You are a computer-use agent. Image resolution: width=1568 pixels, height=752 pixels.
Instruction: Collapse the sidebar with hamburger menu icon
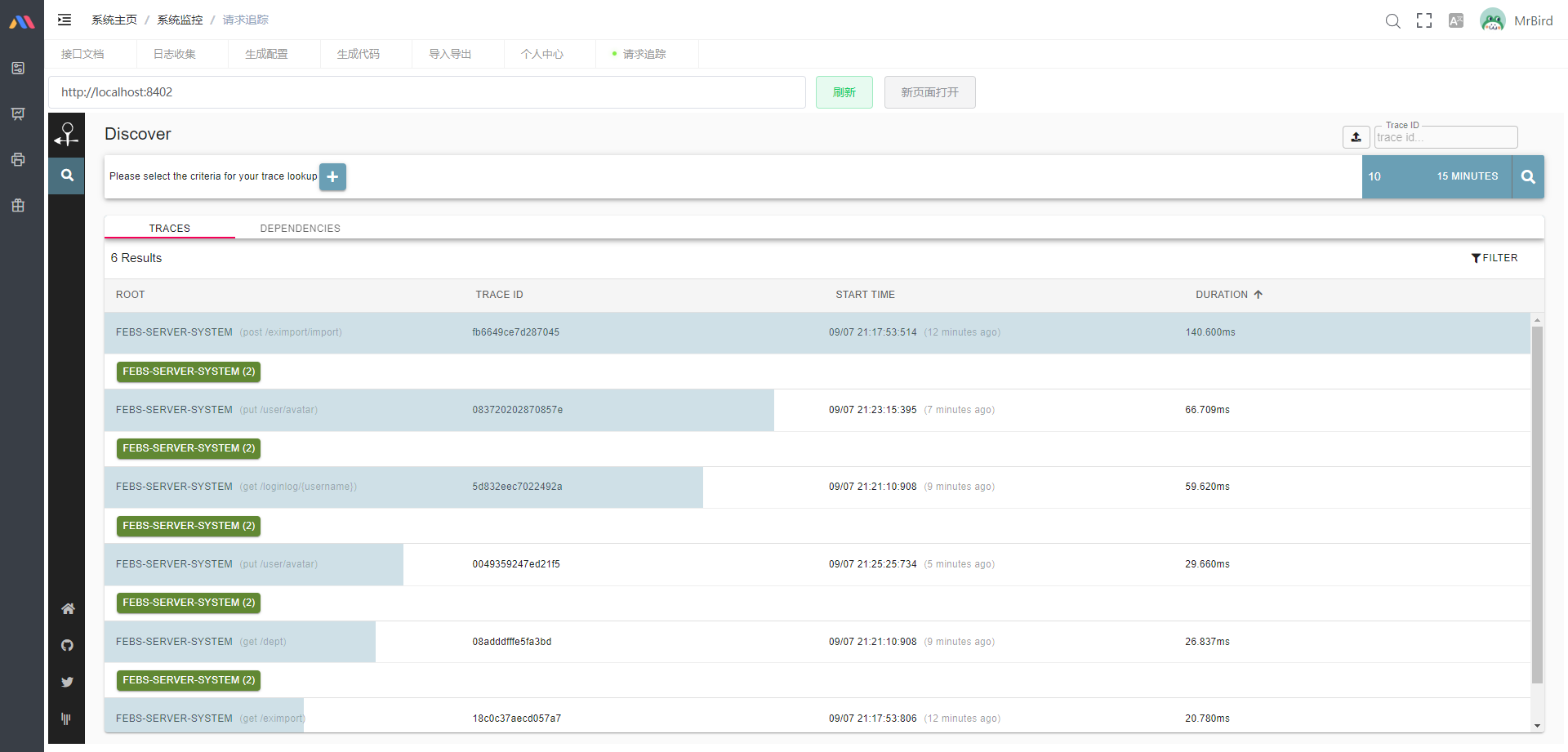[65, 20]
